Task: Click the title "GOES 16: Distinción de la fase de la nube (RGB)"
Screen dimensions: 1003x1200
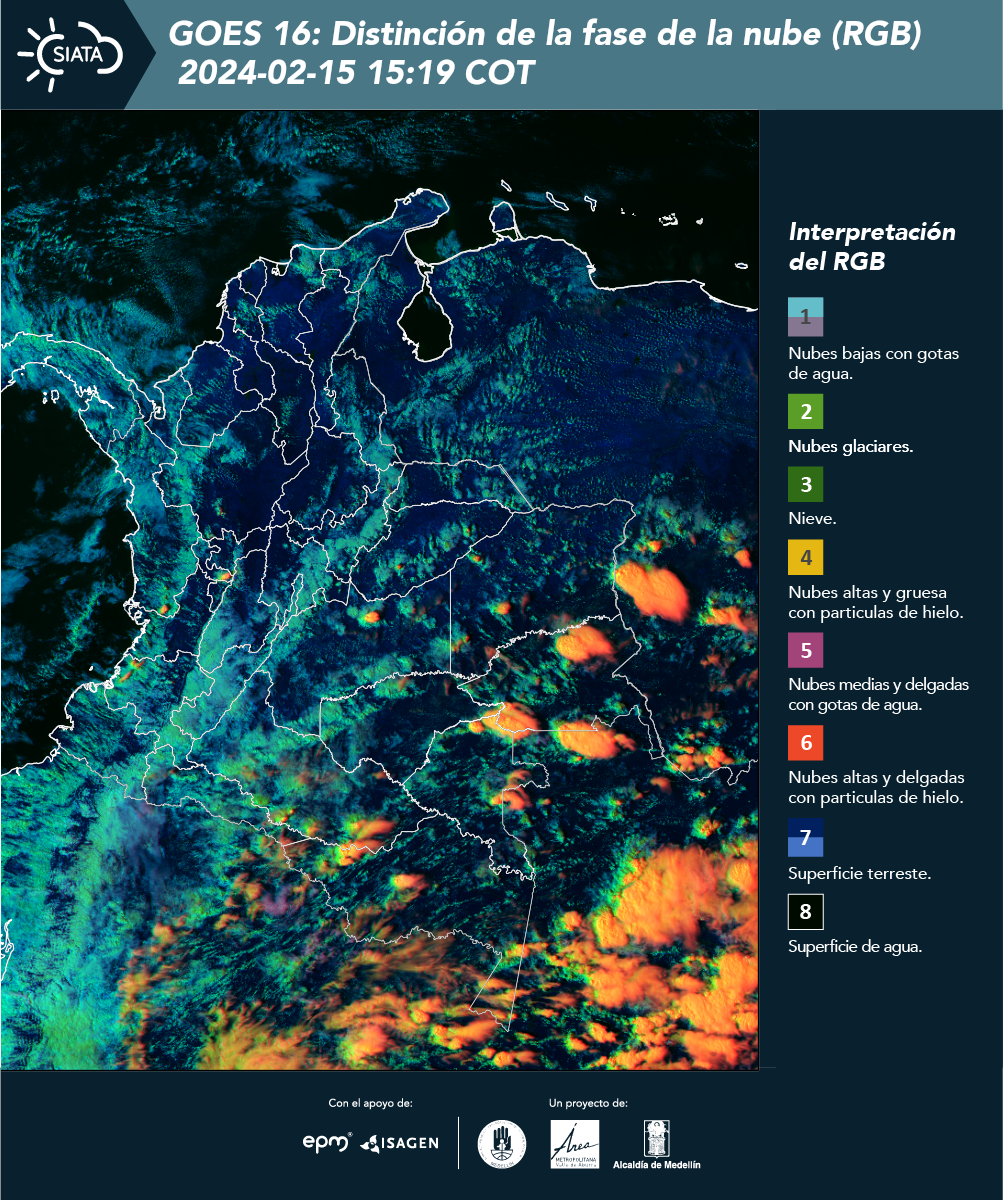Action: [545, 34]
